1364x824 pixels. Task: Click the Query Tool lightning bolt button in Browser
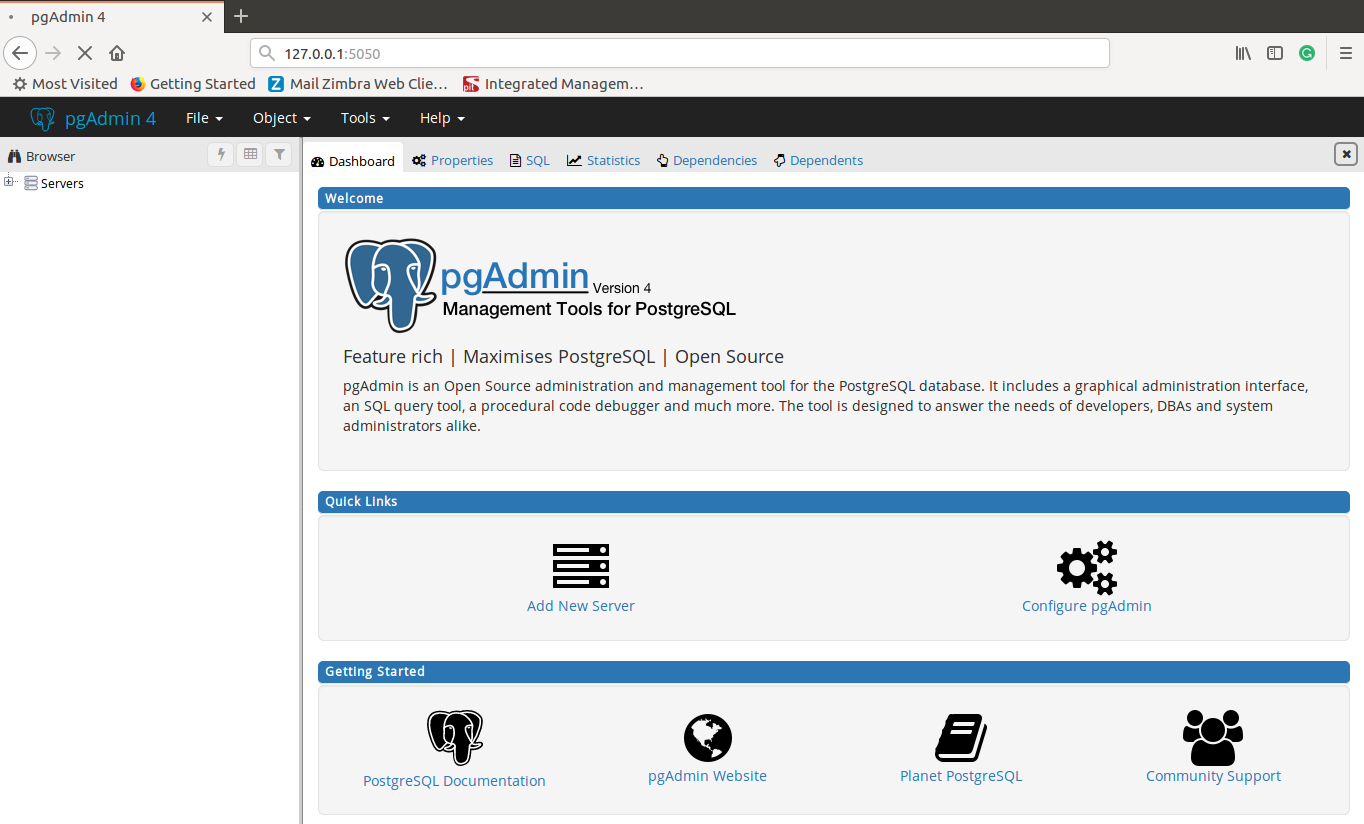tap(221, 155)
